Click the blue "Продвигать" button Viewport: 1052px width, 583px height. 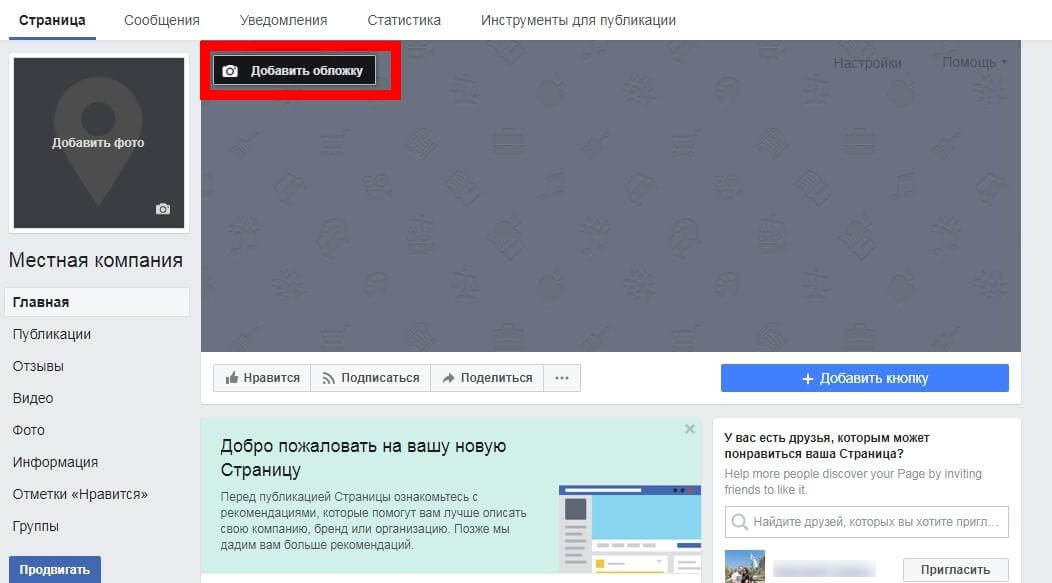(x=55, y=569)
